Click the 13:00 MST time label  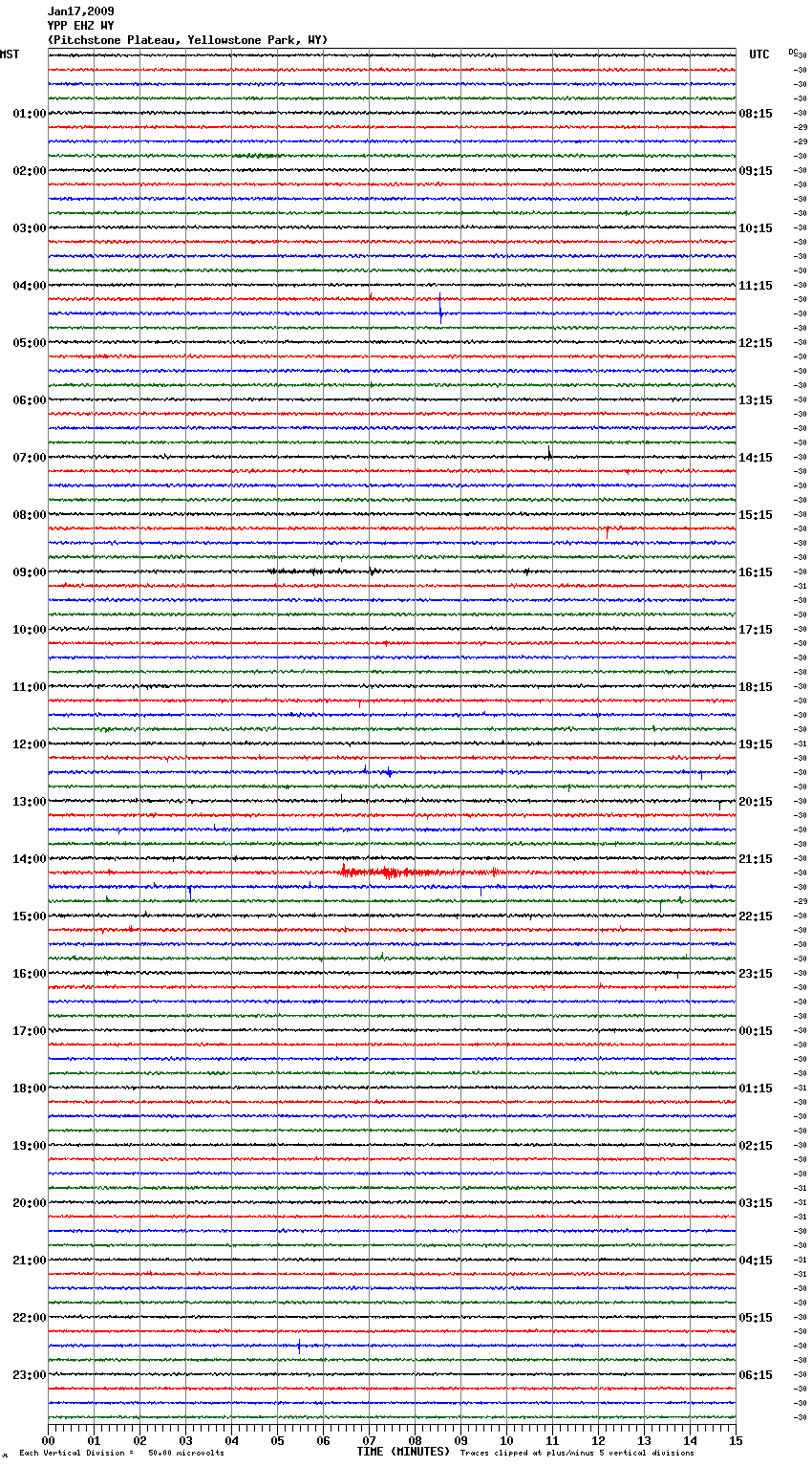tap(30, 802)
